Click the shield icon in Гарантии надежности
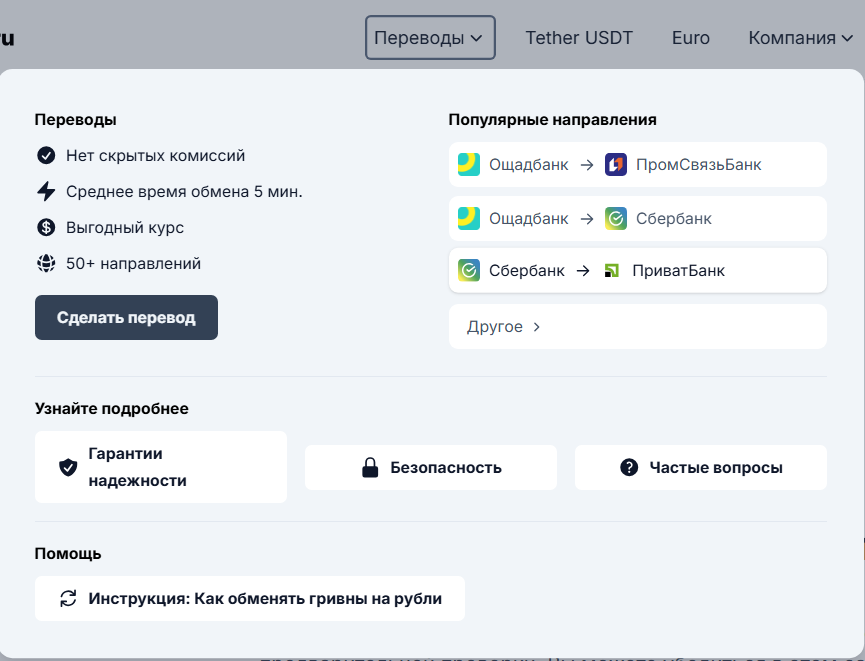The image size is (865, 661). click(68, 468)
